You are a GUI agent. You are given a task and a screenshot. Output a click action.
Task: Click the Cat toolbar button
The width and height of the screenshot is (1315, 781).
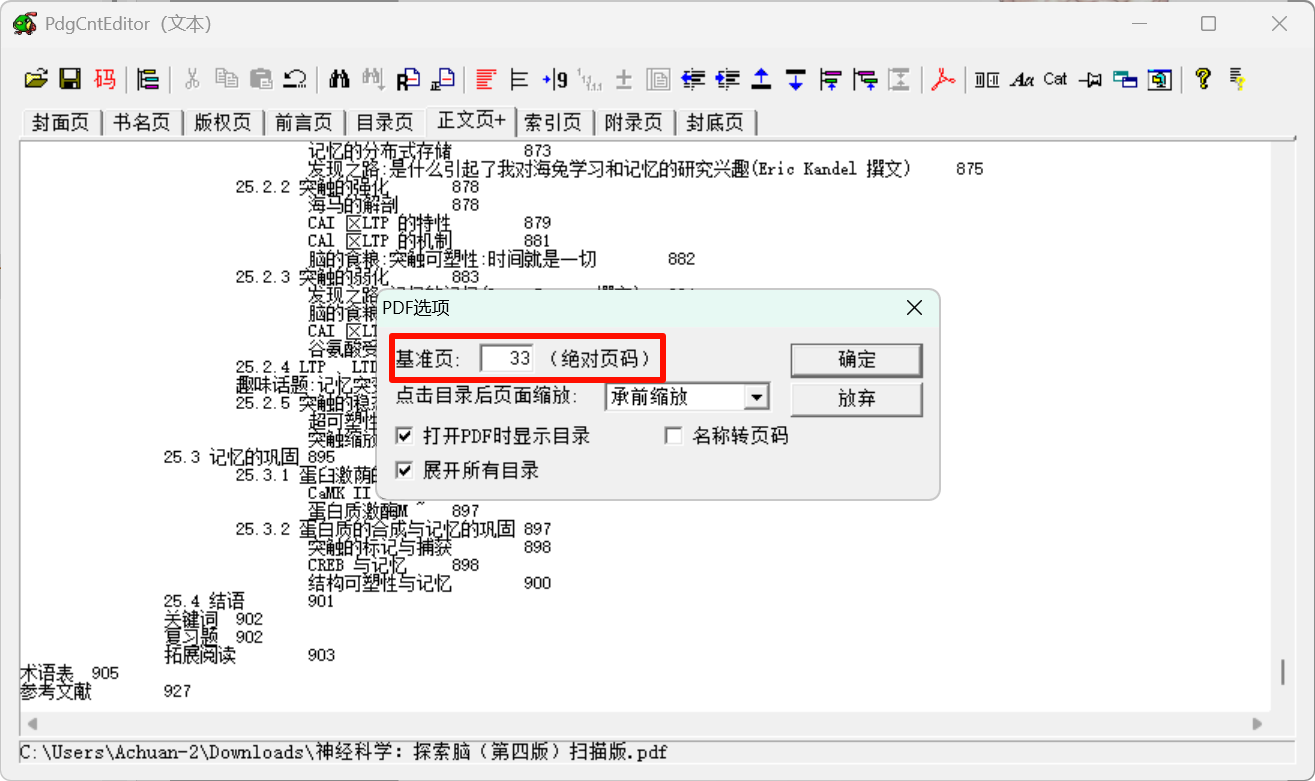pos(1055,79)
